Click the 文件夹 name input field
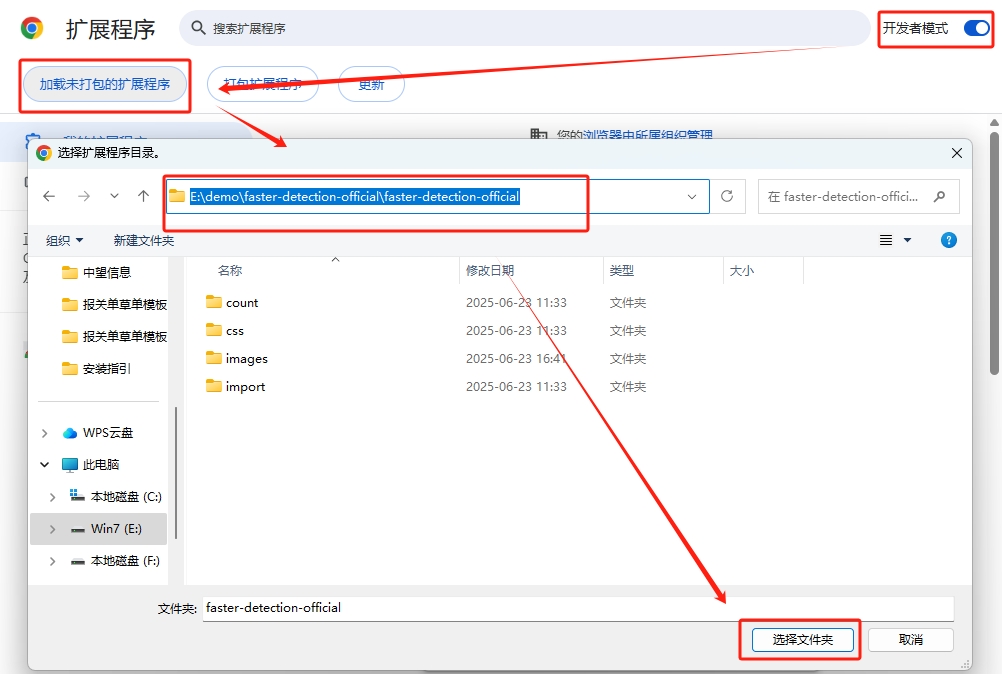 [577, 608]
